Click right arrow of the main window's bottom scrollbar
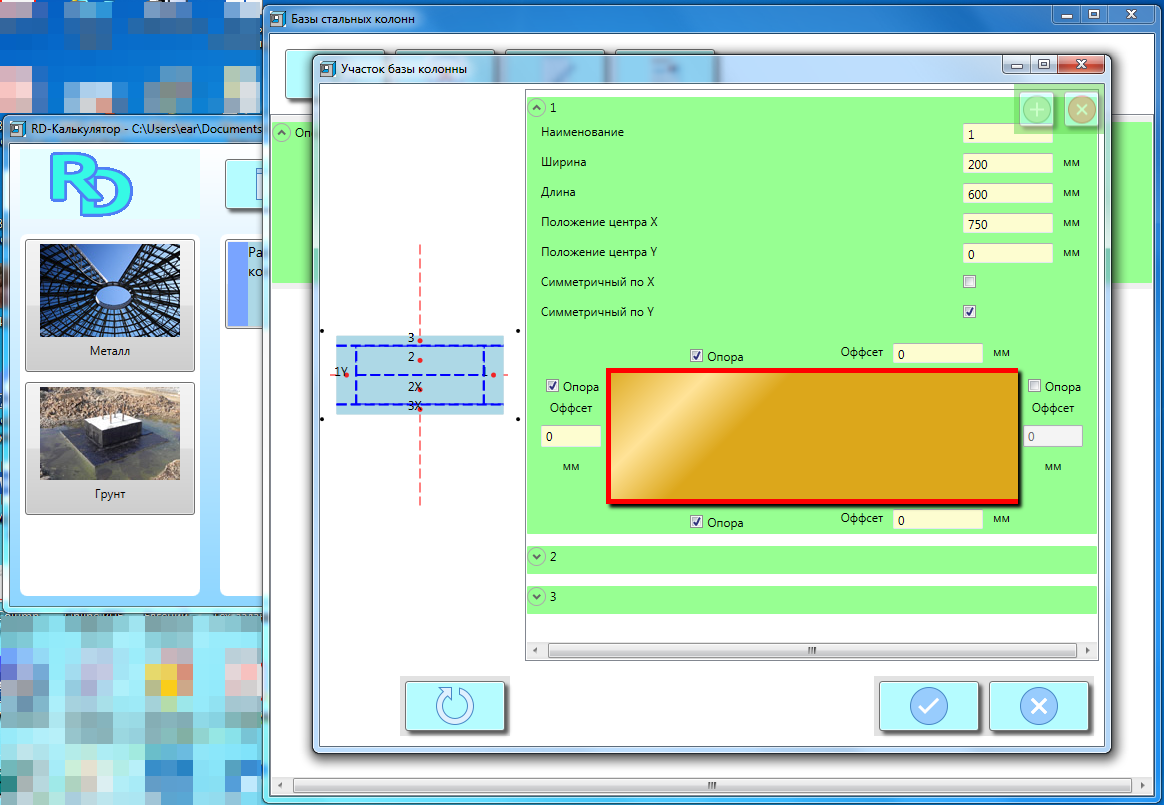 point(1142,785)
